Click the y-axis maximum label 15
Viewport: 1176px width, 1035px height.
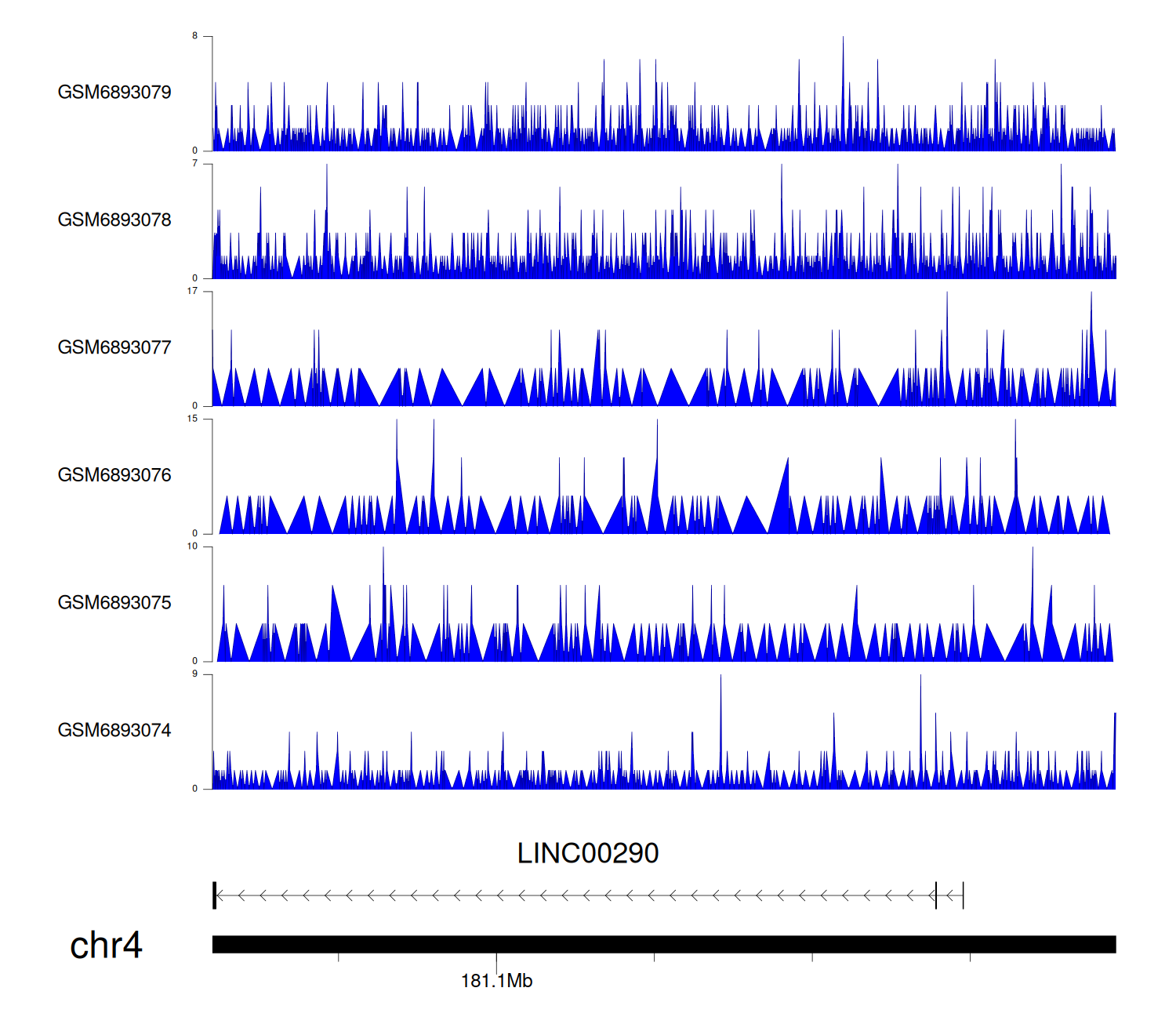[x=192, y=419]
